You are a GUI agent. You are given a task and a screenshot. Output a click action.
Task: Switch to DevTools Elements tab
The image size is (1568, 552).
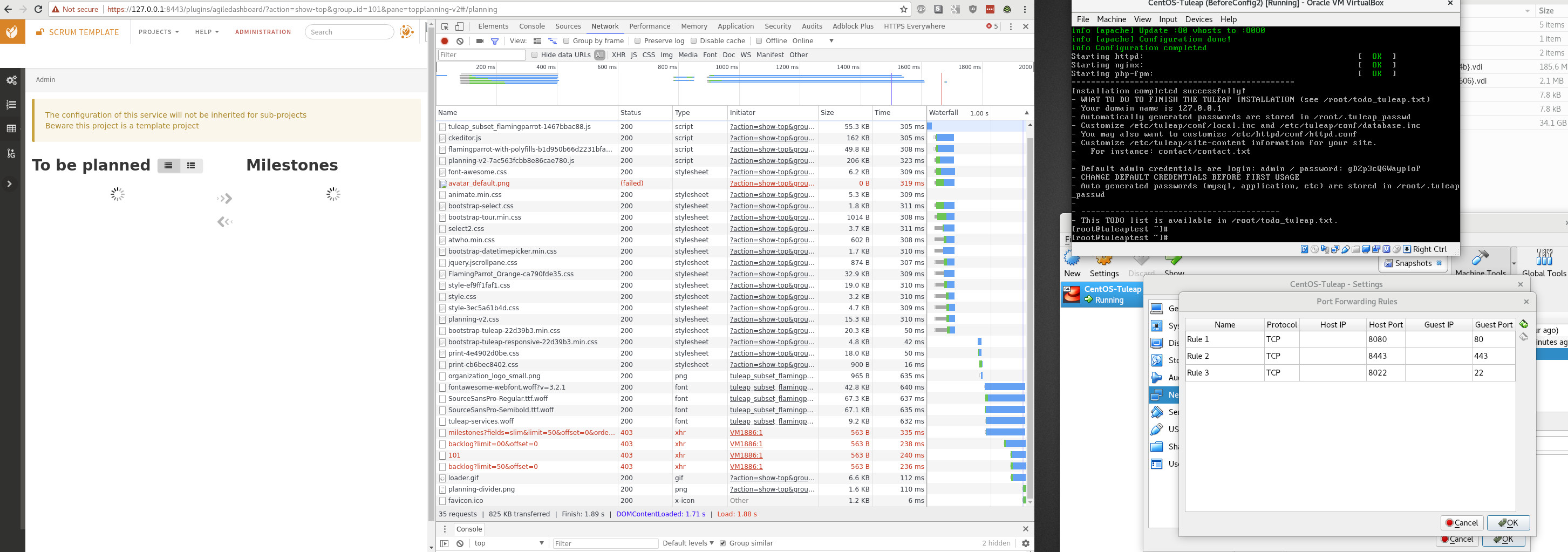tap(493, 26)
